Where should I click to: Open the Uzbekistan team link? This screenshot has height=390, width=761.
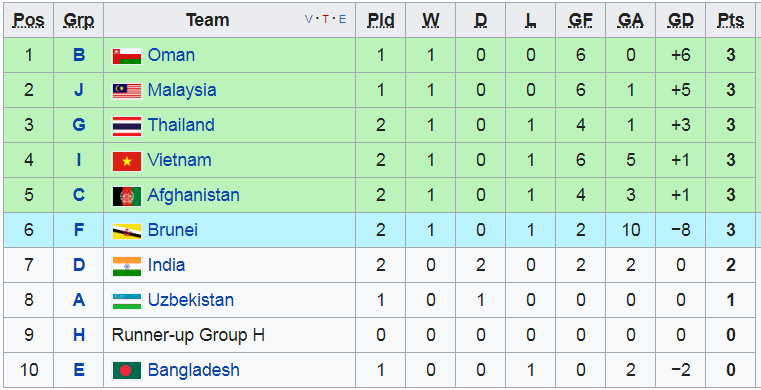(191, 300)
